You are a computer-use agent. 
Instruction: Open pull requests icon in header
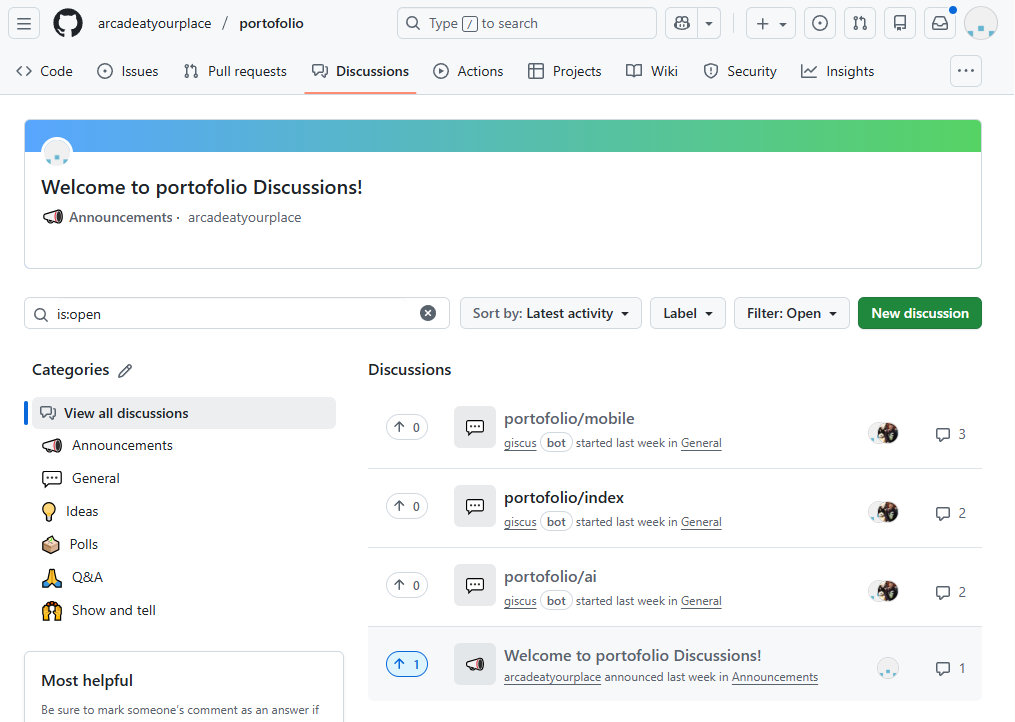tap(860, 23)
